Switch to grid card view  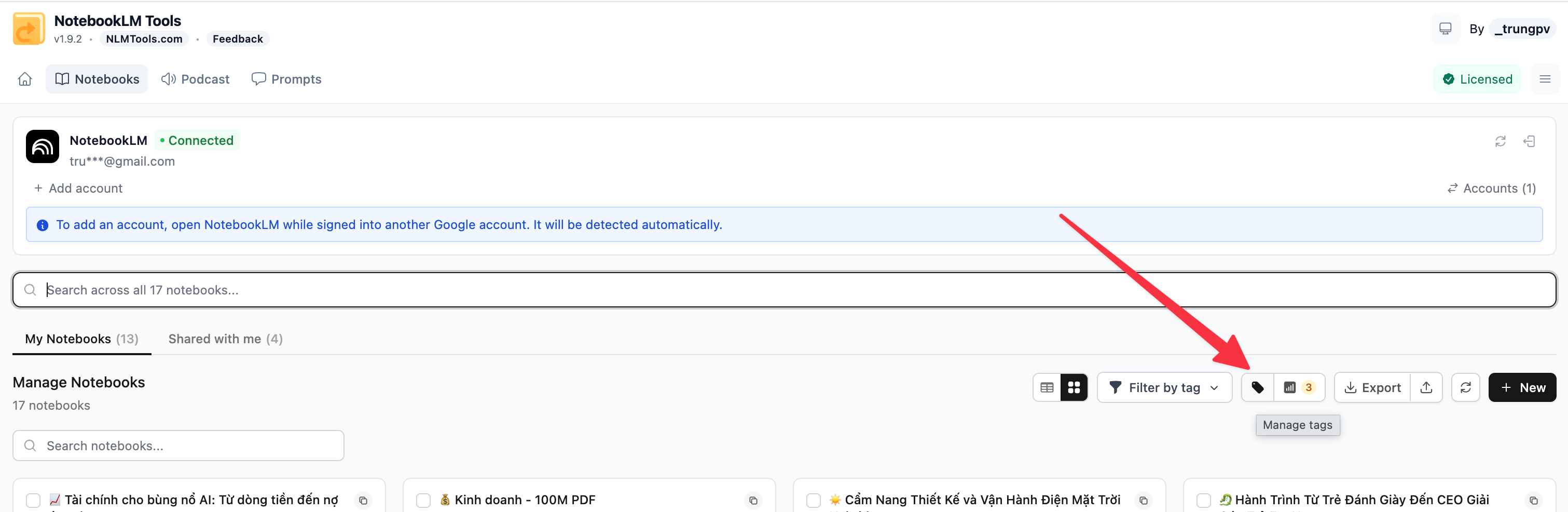tap(1074, 388)
